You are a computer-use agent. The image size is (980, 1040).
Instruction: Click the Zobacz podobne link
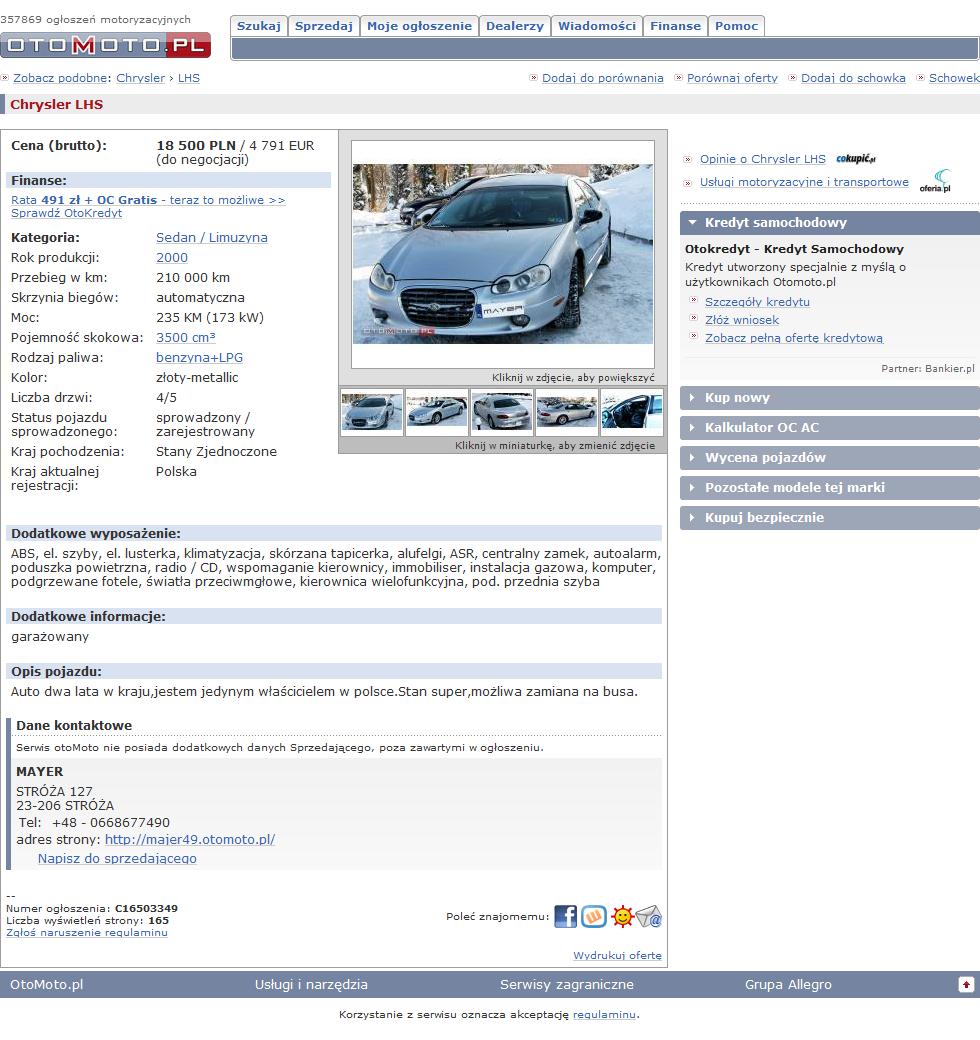[x=60, y=78]
